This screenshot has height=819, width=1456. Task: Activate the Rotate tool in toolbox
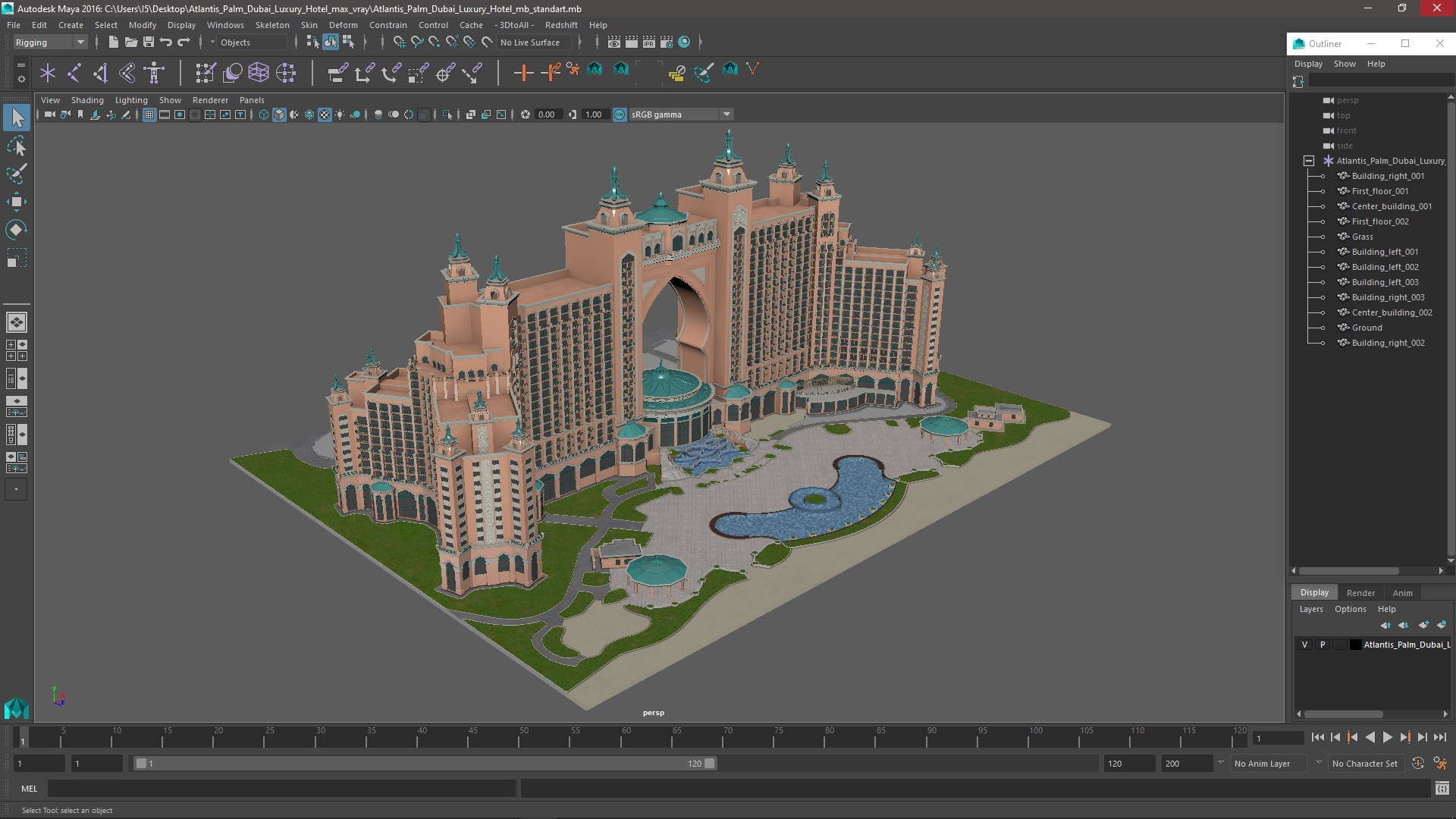pyautogui.click(x=17, y=230)
